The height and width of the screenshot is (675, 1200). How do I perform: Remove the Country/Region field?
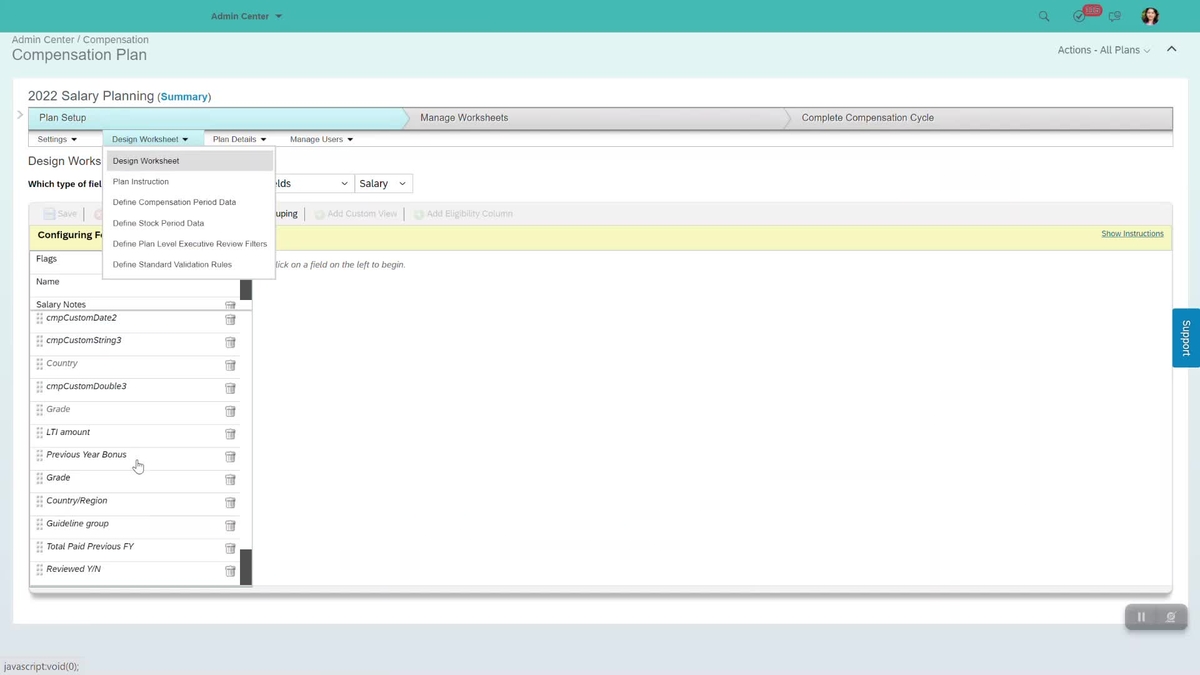click(230, 502)
